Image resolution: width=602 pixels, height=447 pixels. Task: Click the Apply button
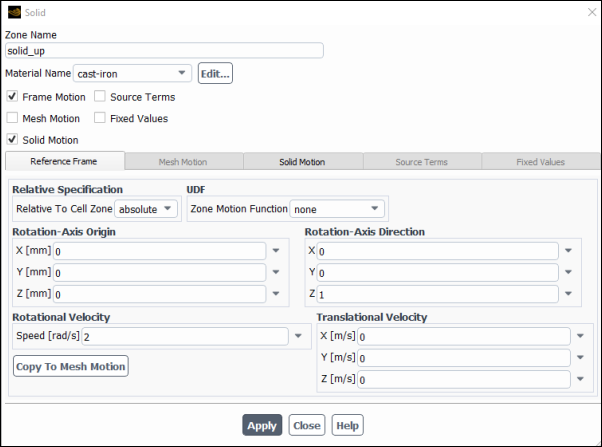pos(262,425)
